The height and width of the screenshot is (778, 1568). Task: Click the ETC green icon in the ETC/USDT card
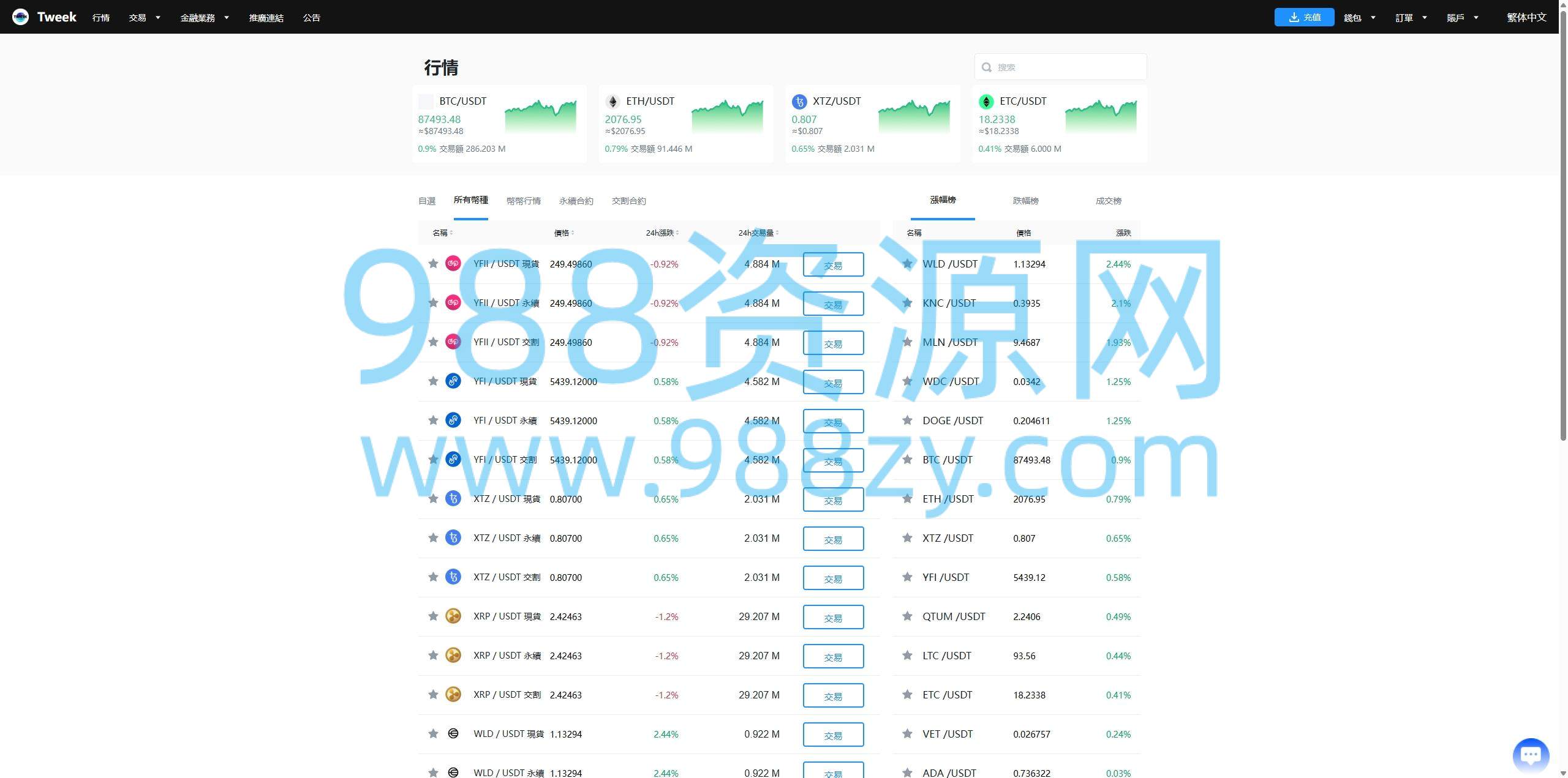[x=986, y=102]
